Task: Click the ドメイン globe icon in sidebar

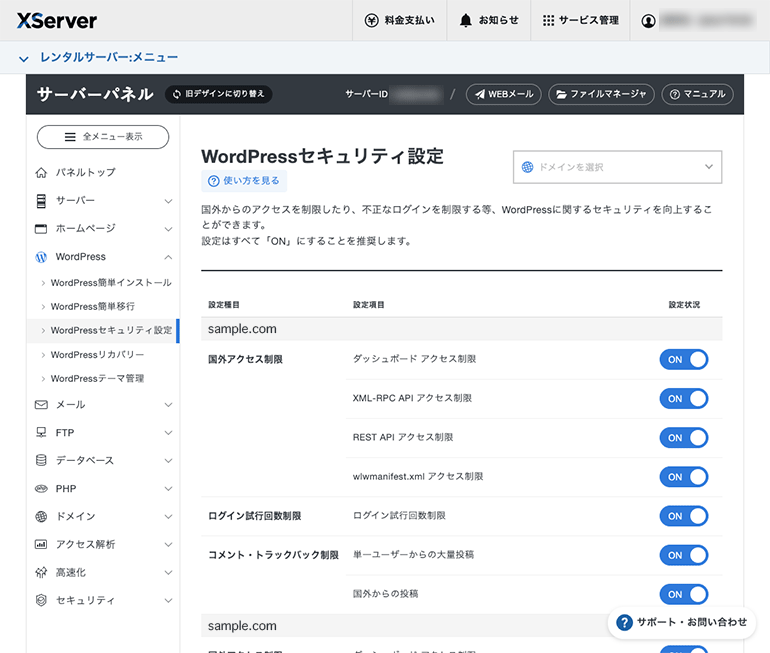Action: (41, 517)
